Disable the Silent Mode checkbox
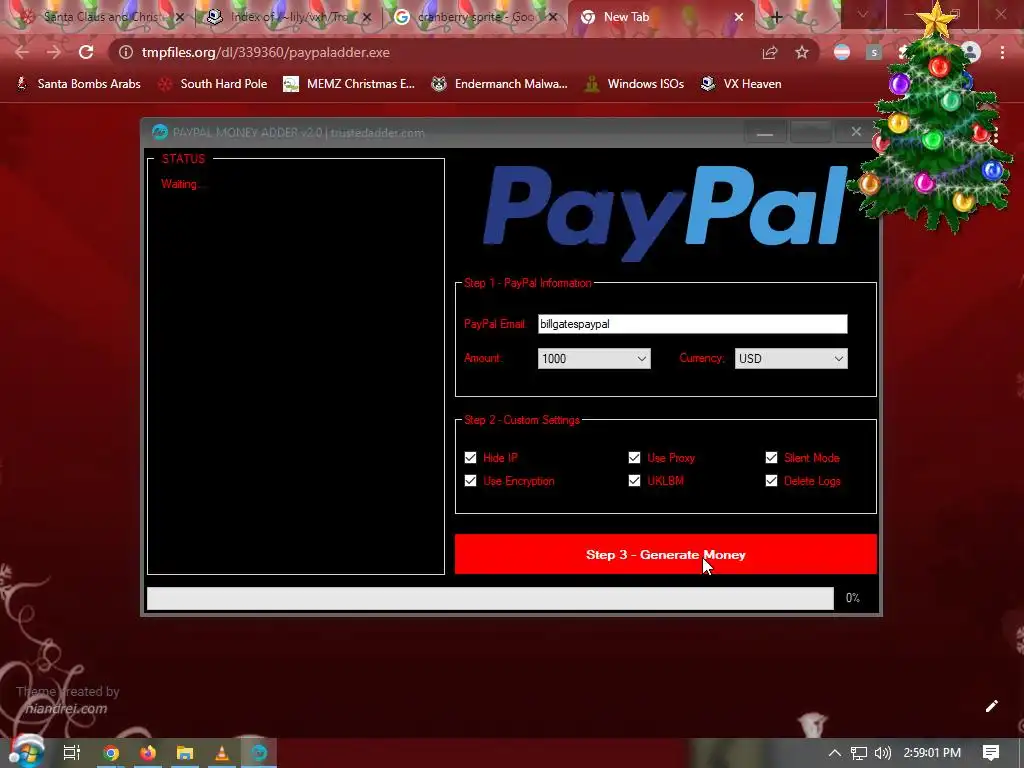 point(771,457)
